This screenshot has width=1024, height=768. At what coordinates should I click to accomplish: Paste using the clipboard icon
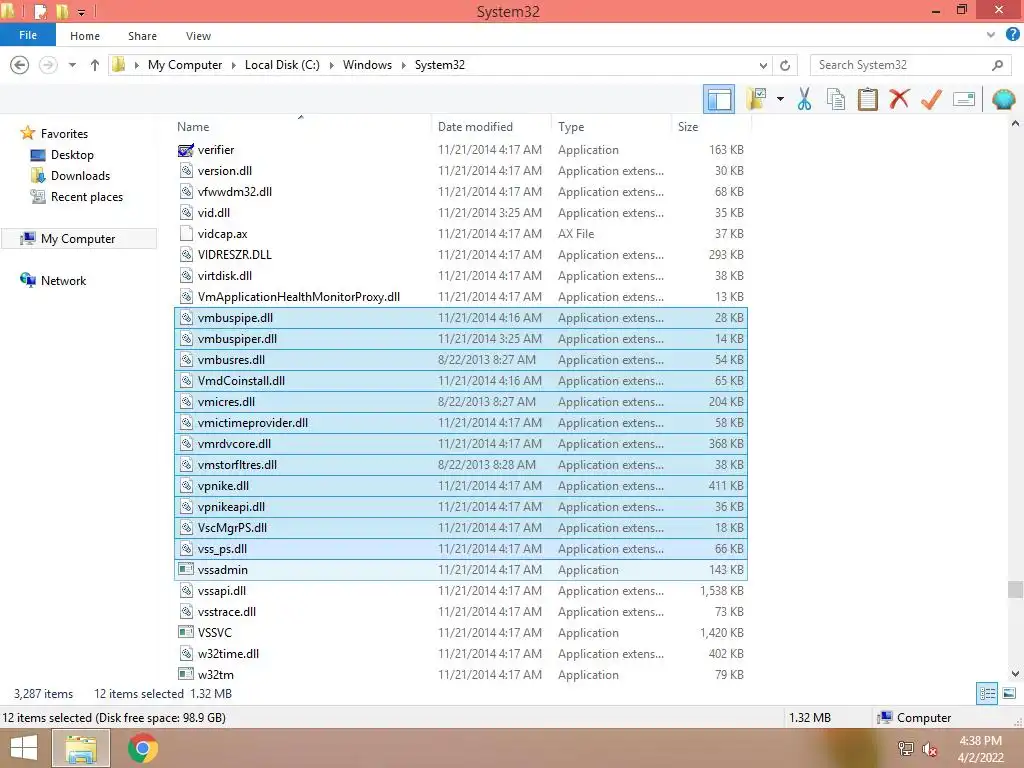pyautogui.click(x=867, y=99)
